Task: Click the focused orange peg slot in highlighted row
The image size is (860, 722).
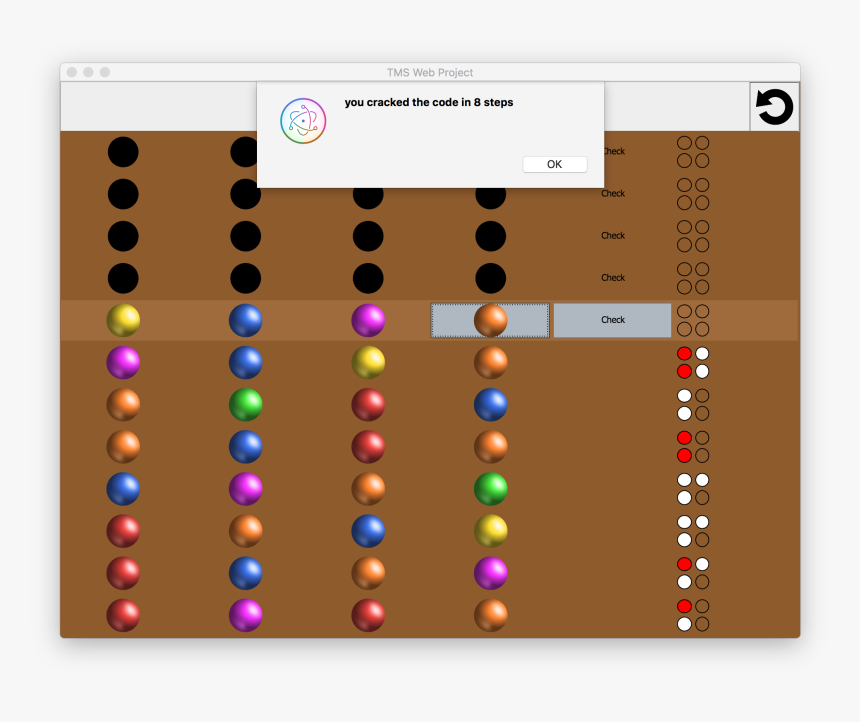Action: (490, 320)
